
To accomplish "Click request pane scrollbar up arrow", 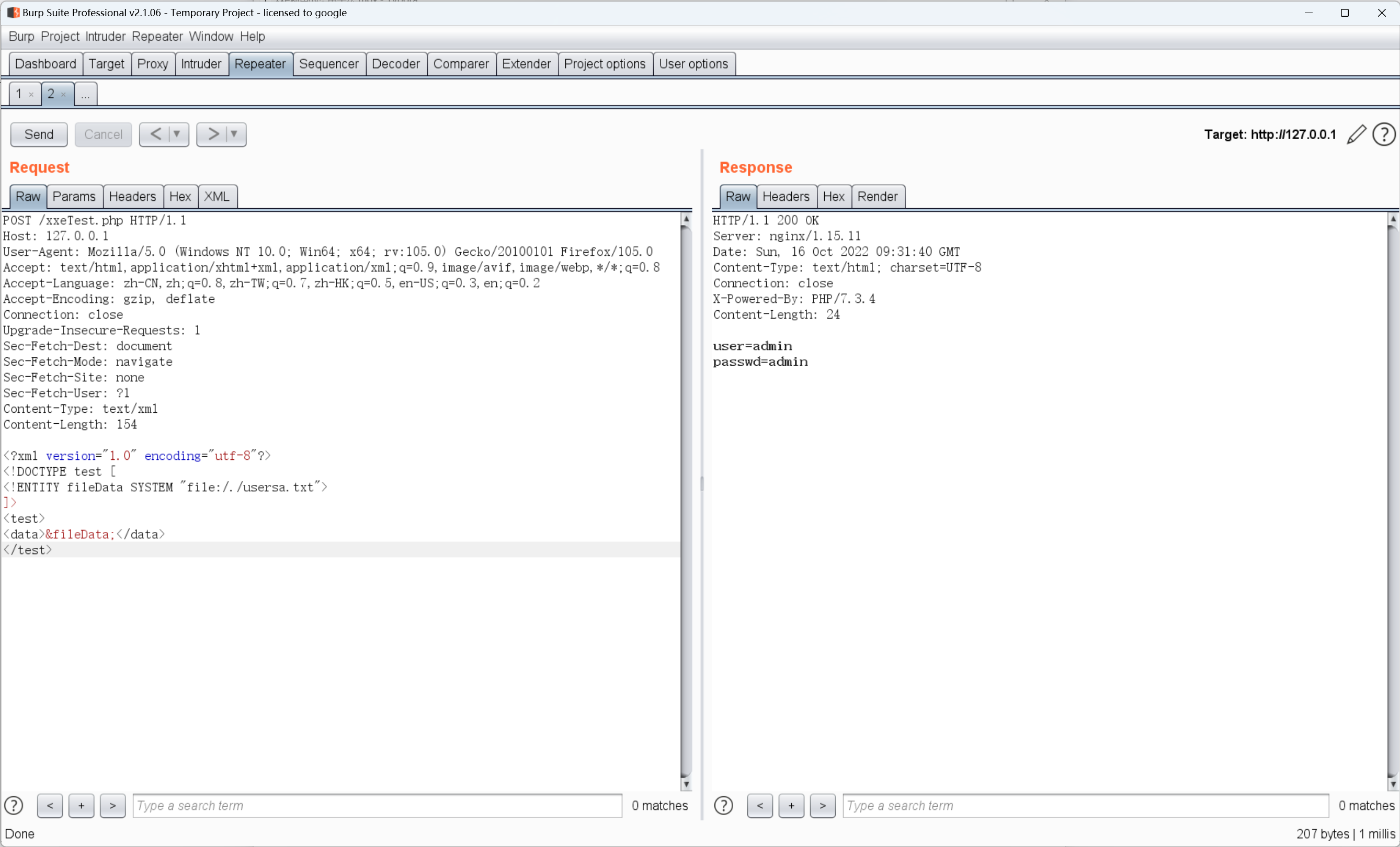I will coord(686,219).
